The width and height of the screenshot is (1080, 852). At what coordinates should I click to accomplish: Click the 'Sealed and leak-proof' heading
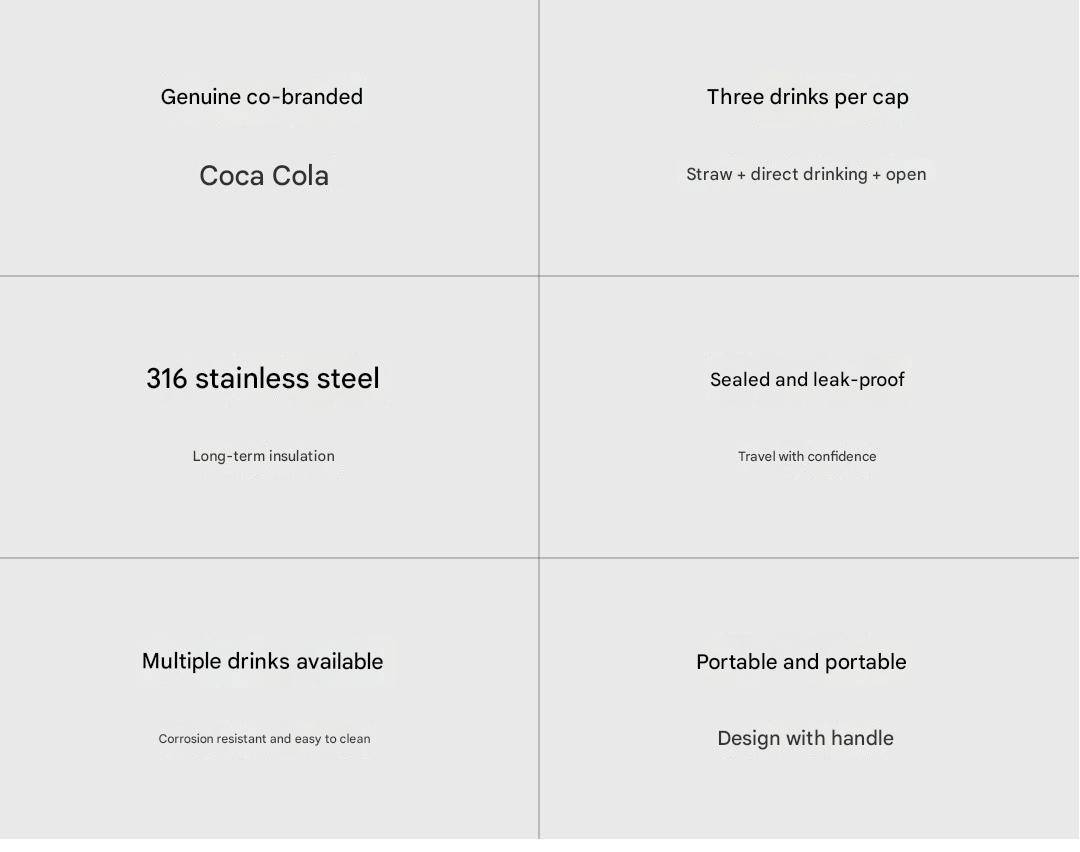(807, 380)
